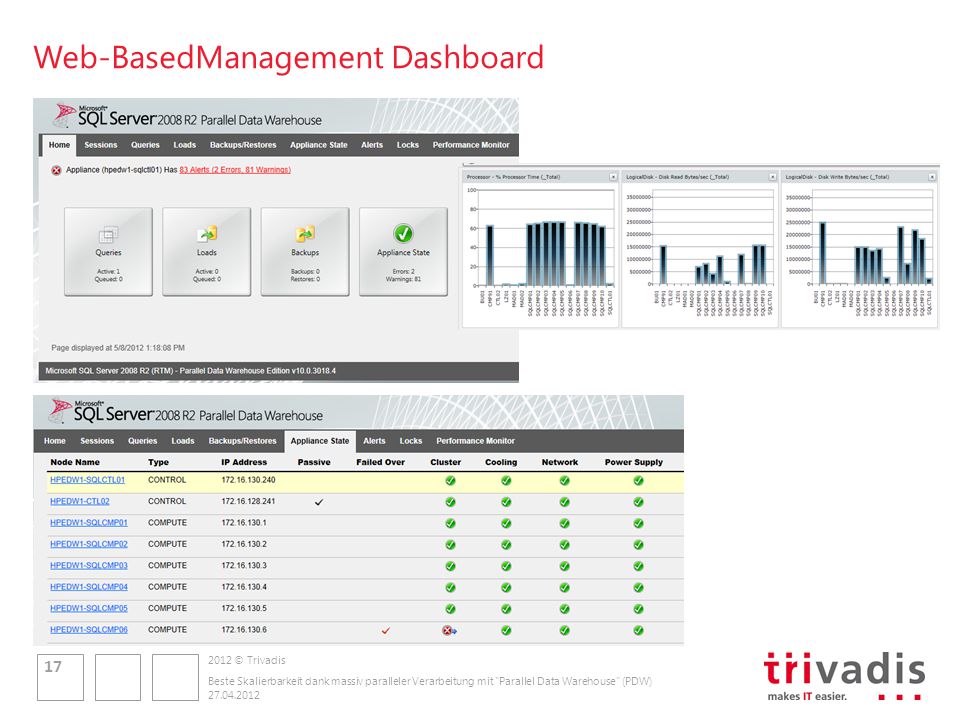Open Loads tab in upper dashboard
Image resolution: width=960 pixels, height=720 pixels.
[x=184, y=145]
